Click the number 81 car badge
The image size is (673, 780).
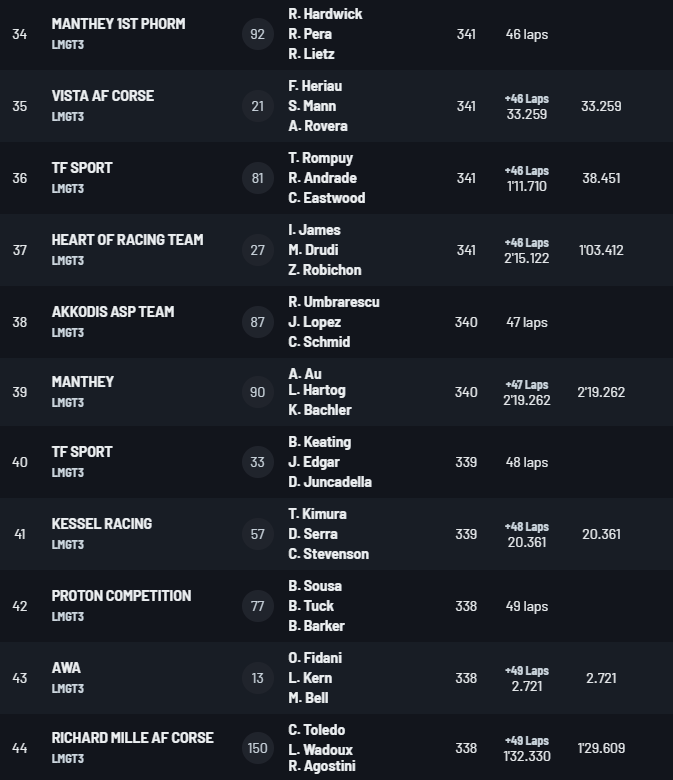click(258, 178)
